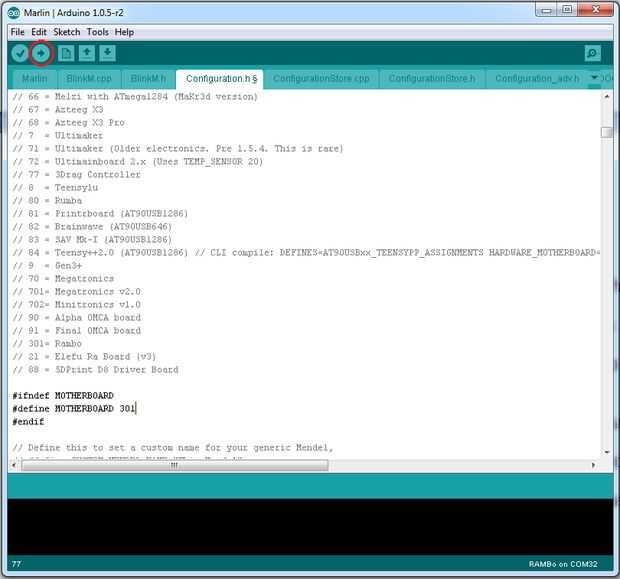The width and height of the screenshot is (620, 579).
Task: Click the line '#define MOTHERBOARD 301'
Action: pyautogui.click(x=74, y=409)
